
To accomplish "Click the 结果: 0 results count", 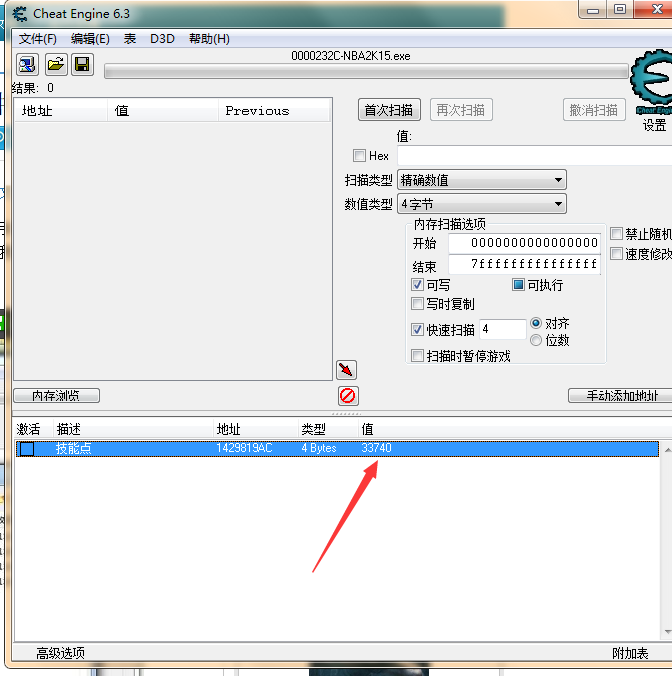I will tap(33, 88).
